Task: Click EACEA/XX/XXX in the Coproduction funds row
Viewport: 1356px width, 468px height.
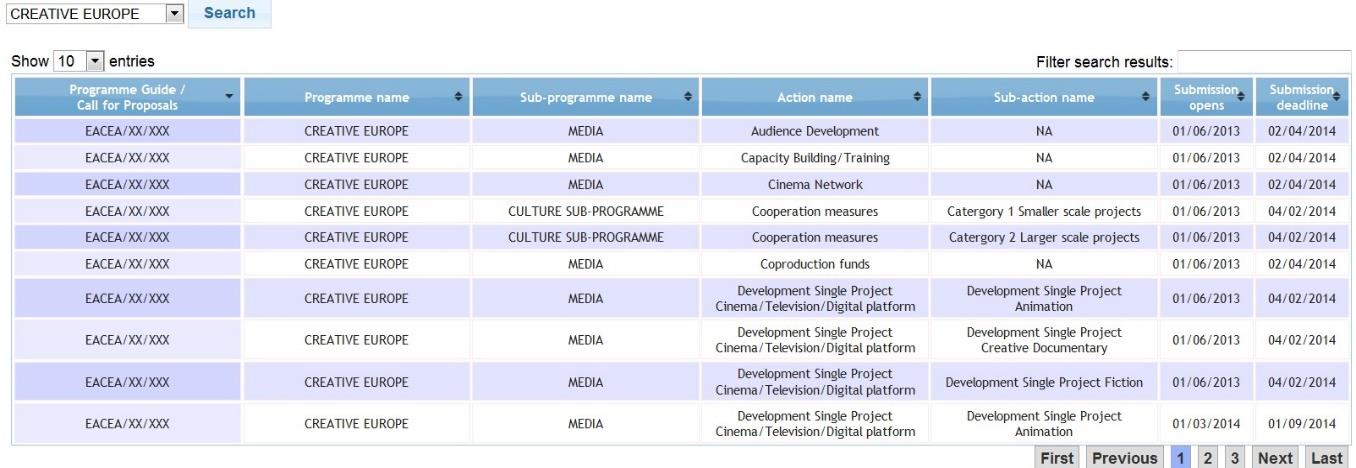Action: point(127,264)
